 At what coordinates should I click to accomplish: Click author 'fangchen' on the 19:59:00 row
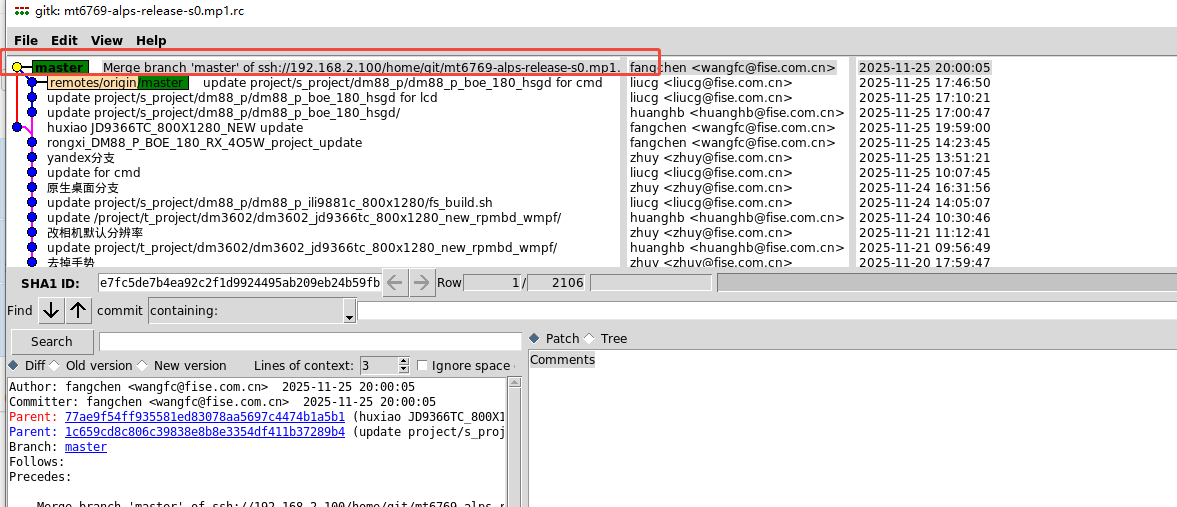click(x=733, y=128)
